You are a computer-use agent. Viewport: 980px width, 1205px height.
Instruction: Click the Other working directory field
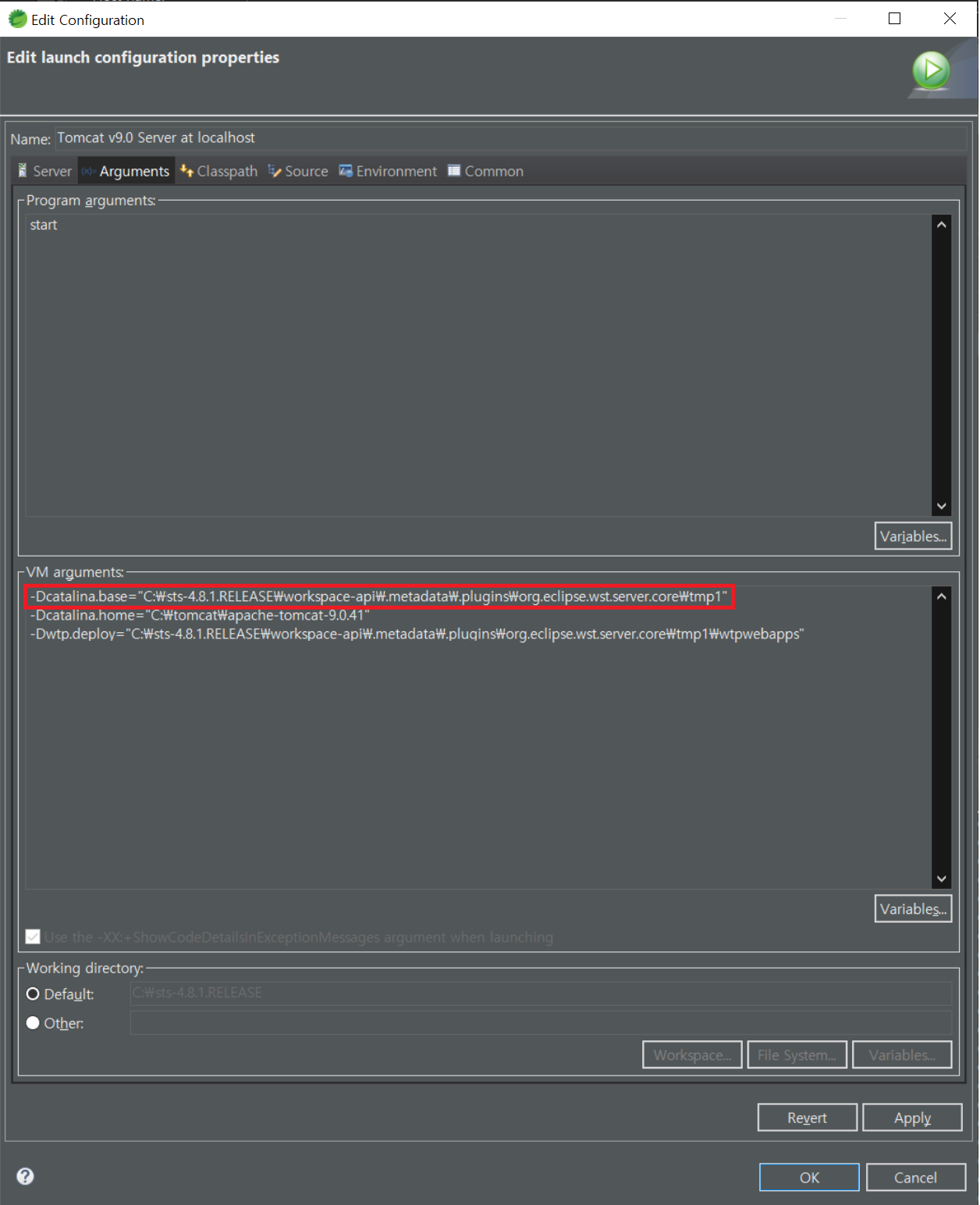pos(541,1022)
